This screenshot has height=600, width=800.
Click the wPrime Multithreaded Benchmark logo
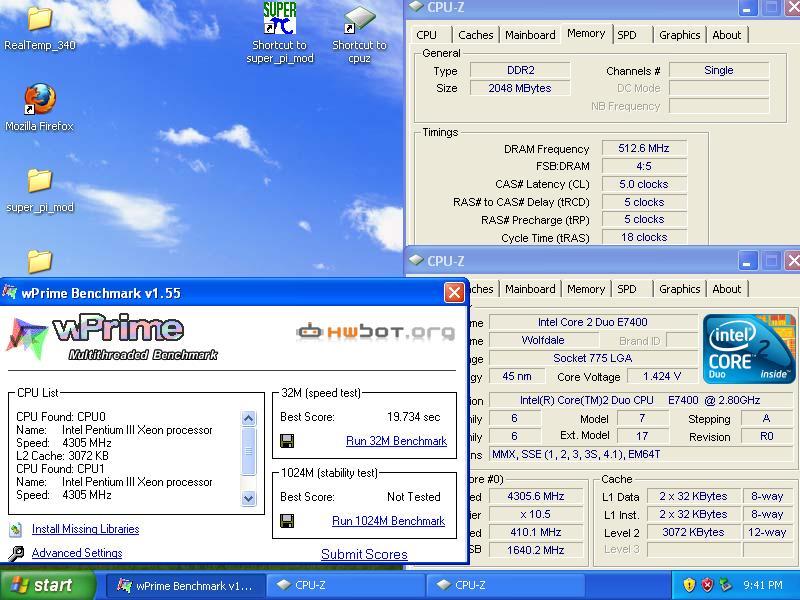click(112, 338)
